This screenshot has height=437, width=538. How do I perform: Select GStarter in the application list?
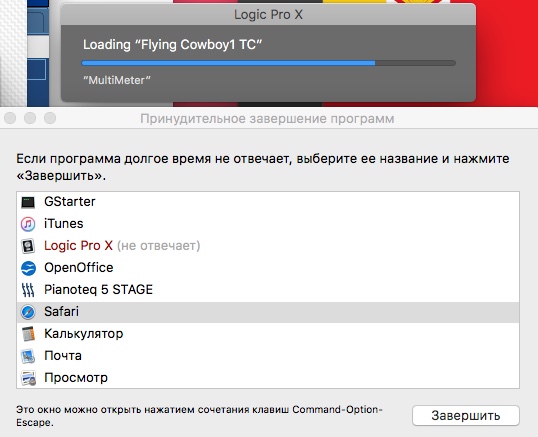(268, 202)
